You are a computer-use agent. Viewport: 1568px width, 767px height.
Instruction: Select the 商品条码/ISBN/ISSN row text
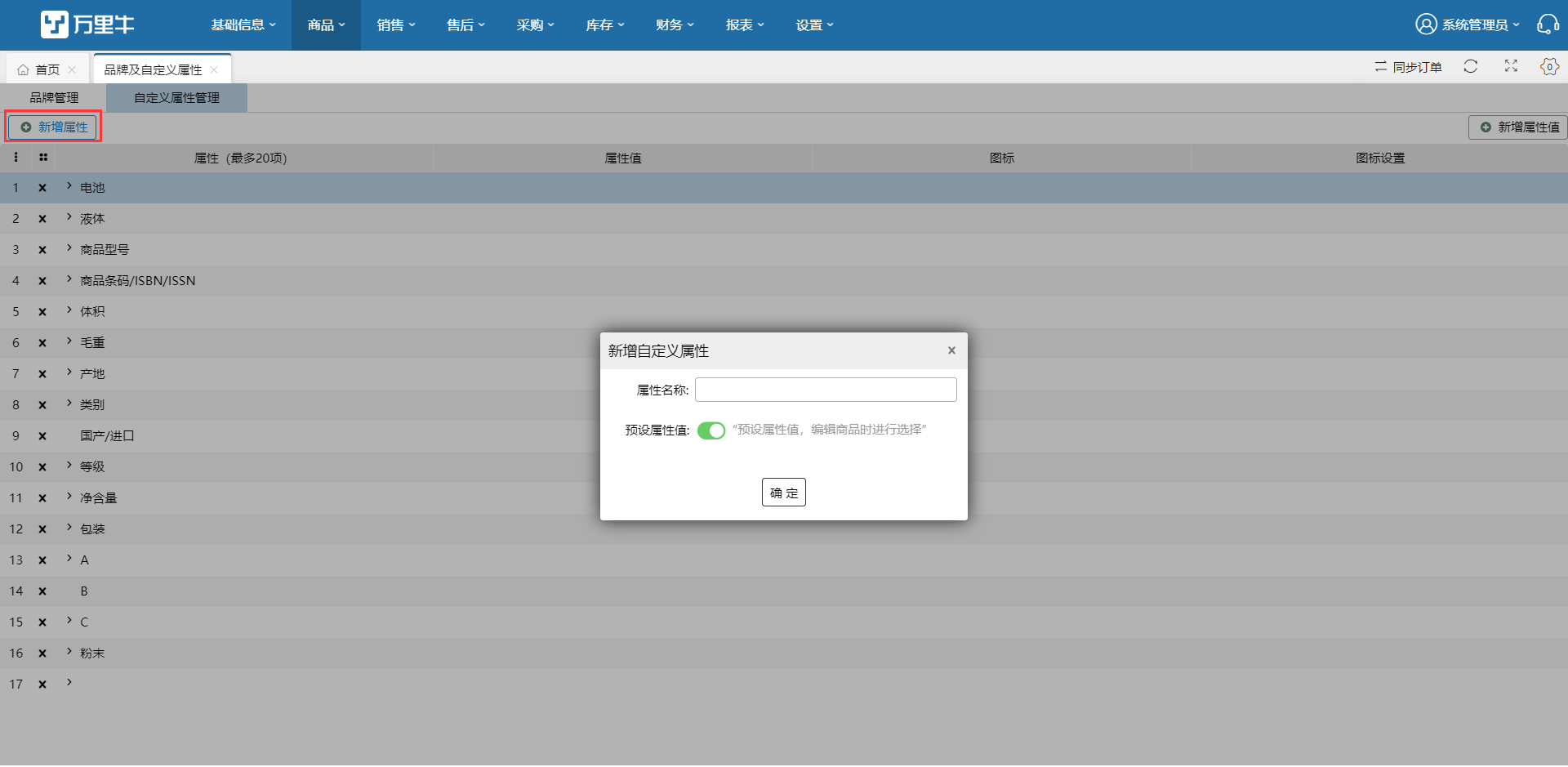(138, 281)
